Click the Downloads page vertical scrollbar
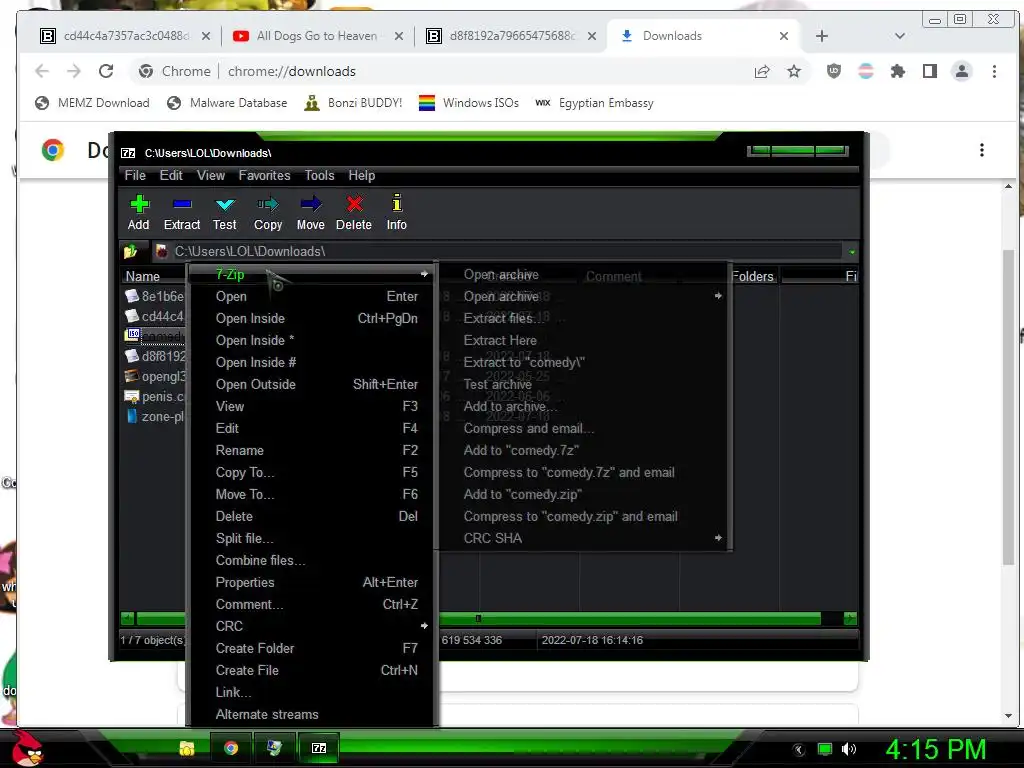 click(x=1008, y=407)
